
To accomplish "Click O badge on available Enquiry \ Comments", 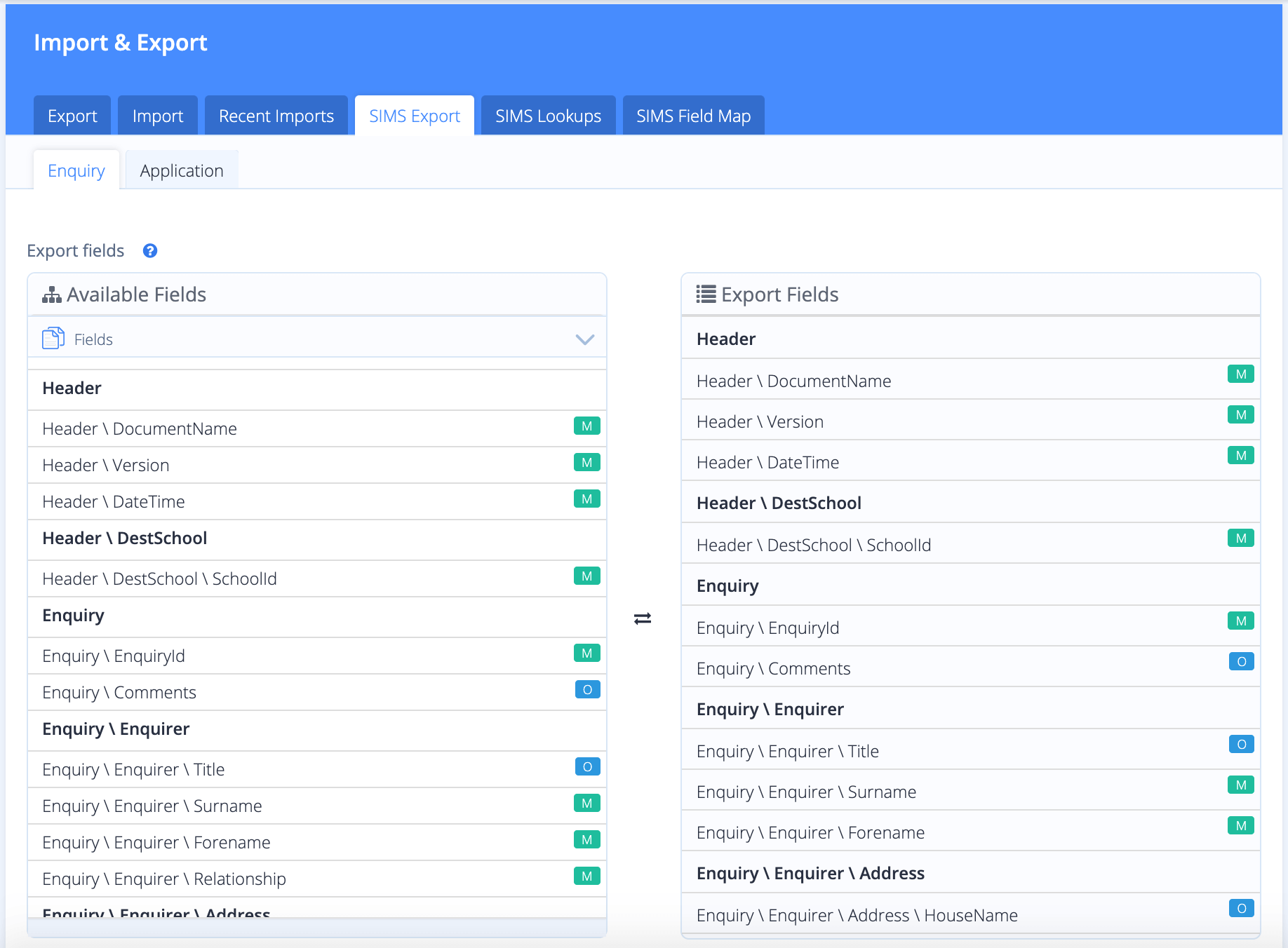I will point(587,690).
